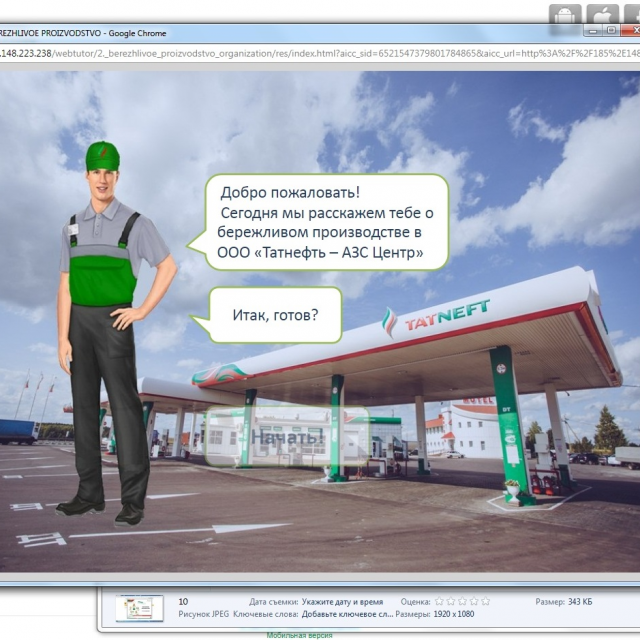
Task: Click the file name "10" in details pane
Action: click(183, 602)
